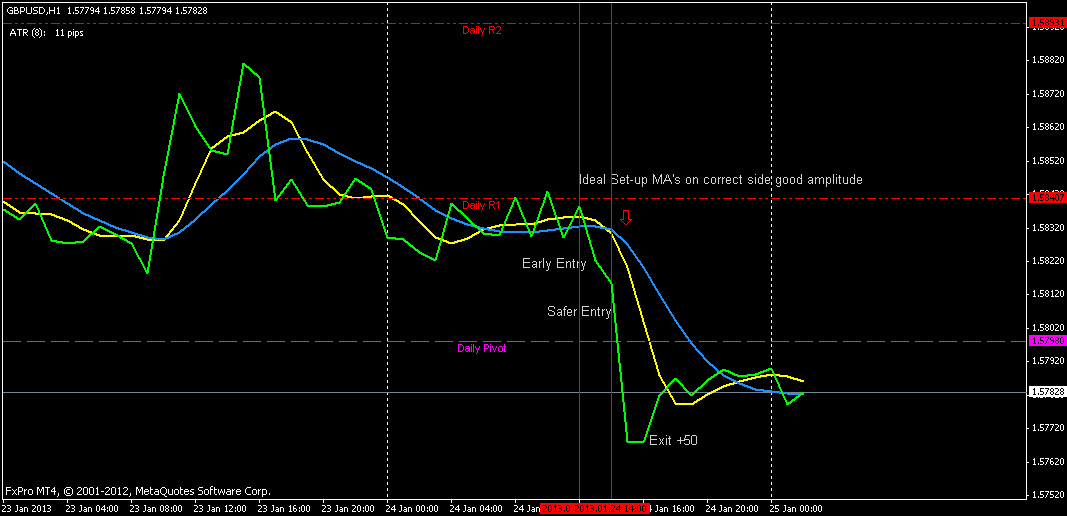Click the 1.58407 red price tag
The width and height of the screenshot is (1067, 516).
point(1047,198)
